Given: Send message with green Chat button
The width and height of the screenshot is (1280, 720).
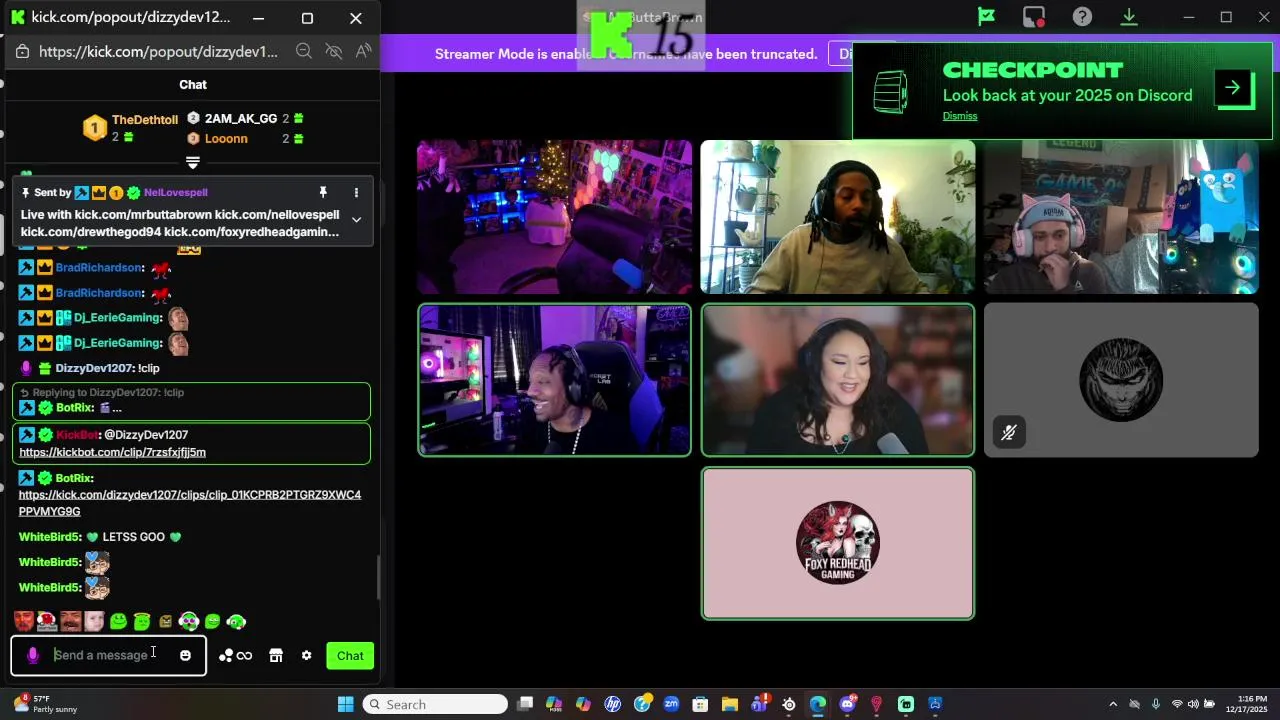Looking at the screenshot, I should 350,656.
